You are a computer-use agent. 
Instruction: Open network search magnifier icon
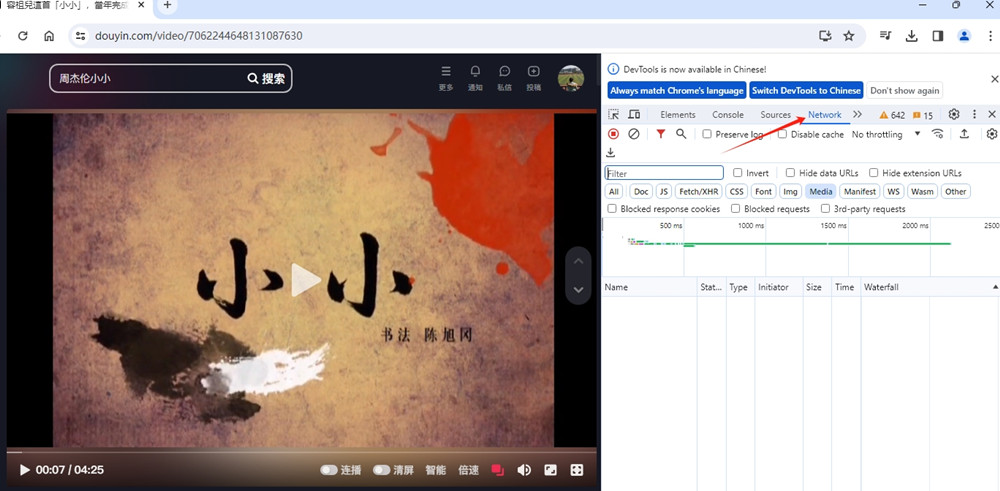[x=681, y=134]
